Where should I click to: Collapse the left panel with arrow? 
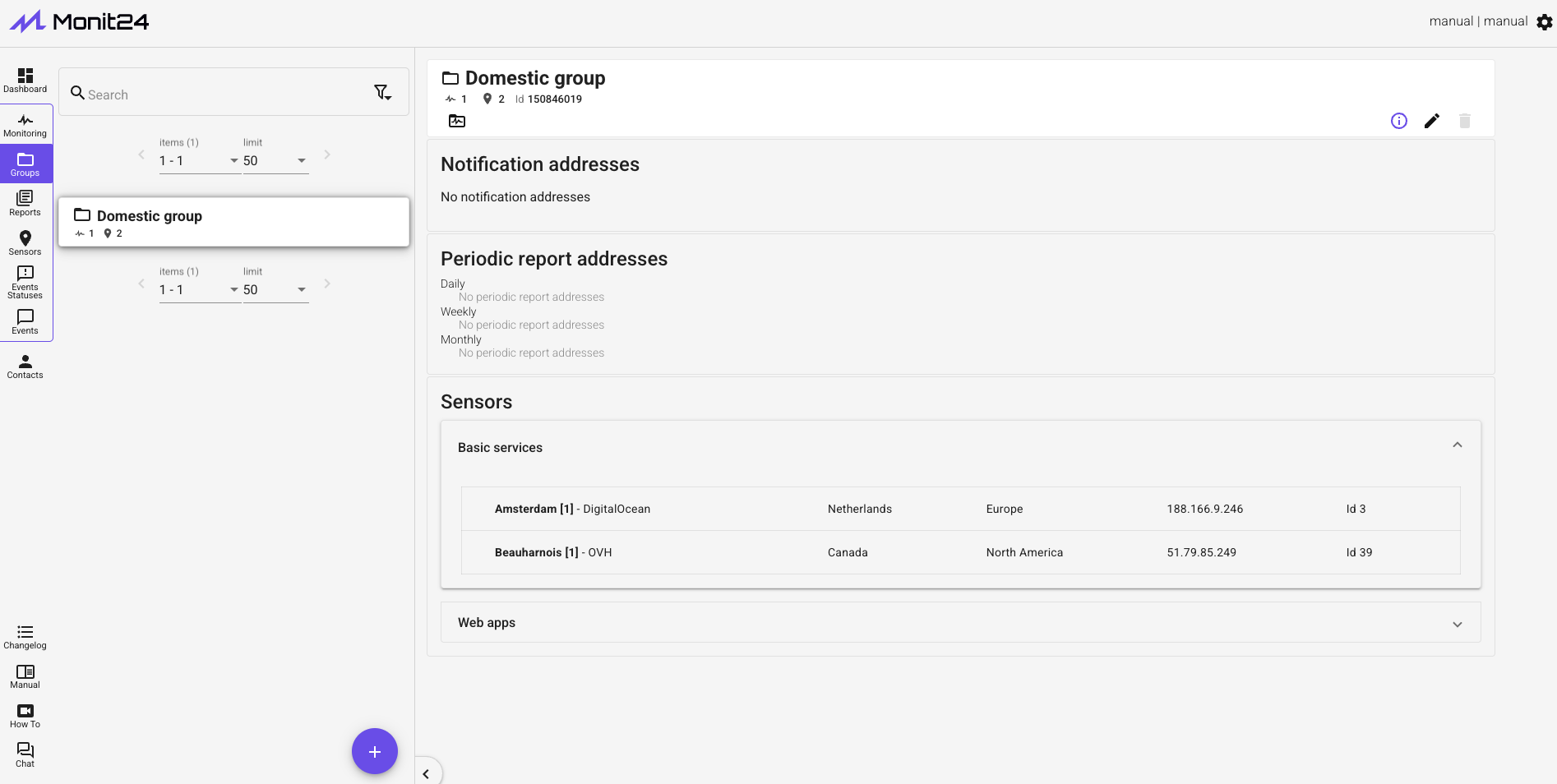tap(426, 773)
